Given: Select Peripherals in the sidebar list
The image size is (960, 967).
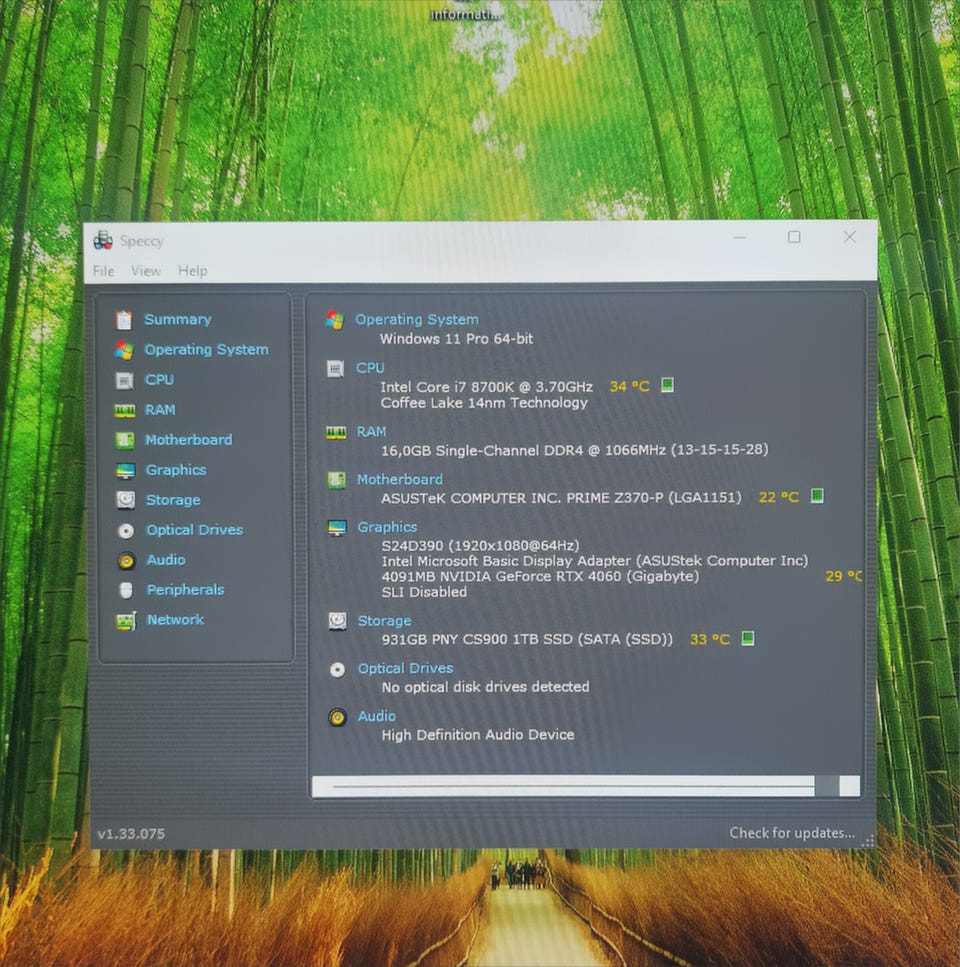Looking at the screenshot, I should pos(185,590).
